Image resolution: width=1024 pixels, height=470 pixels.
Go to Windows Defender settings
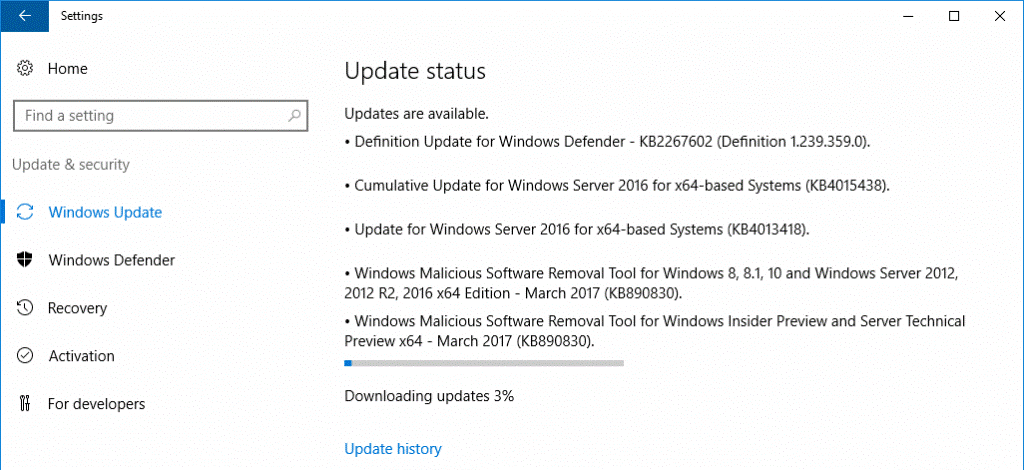pos(112,260)
